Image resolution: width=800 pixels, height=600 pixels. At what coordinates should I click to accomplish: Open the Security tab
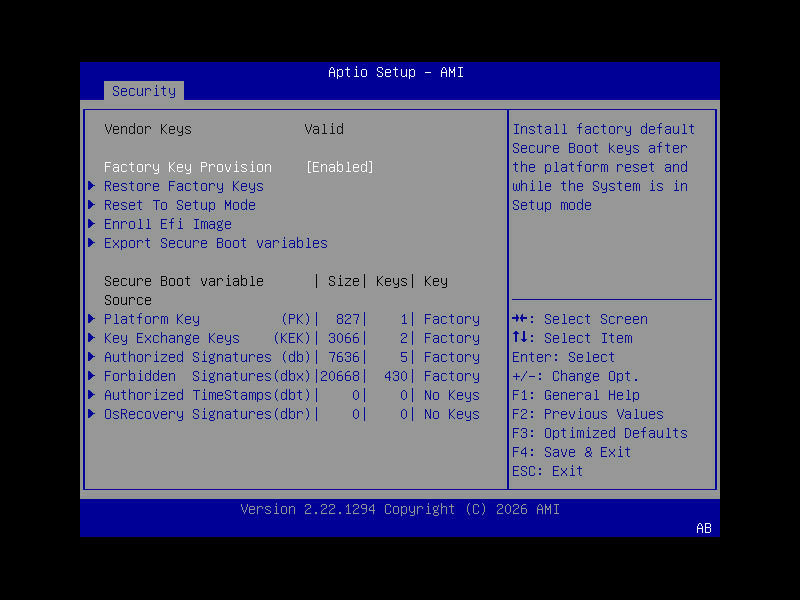[x=144, y=91]
